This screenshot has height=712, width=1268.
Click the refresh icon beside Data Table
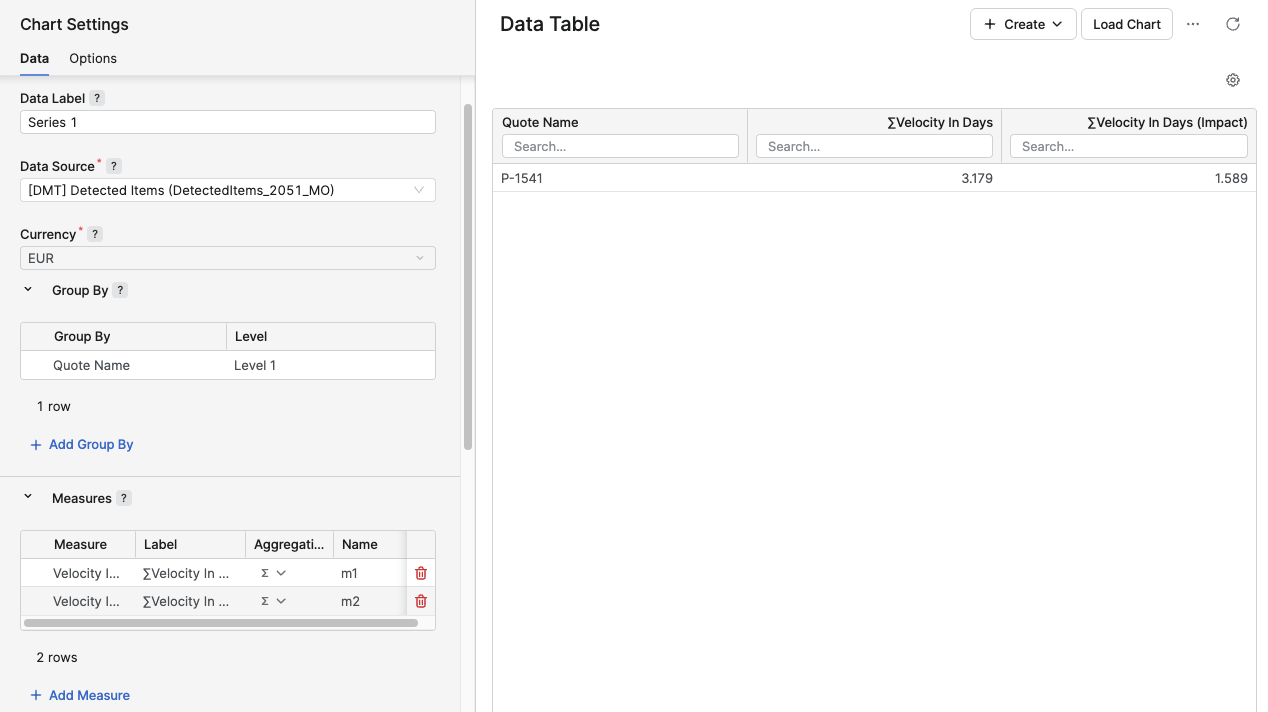[1232, 24]
